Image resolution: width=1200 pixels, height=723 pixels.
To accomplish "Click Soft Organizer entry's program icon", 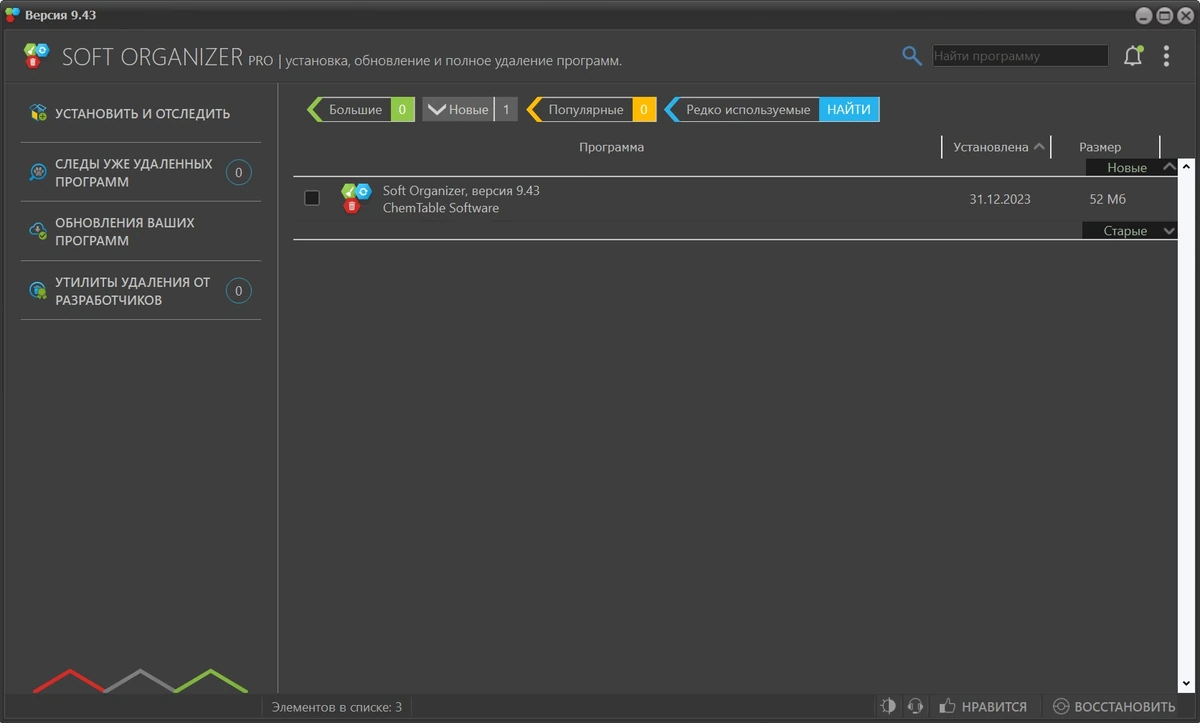I will tap(355, 198).
